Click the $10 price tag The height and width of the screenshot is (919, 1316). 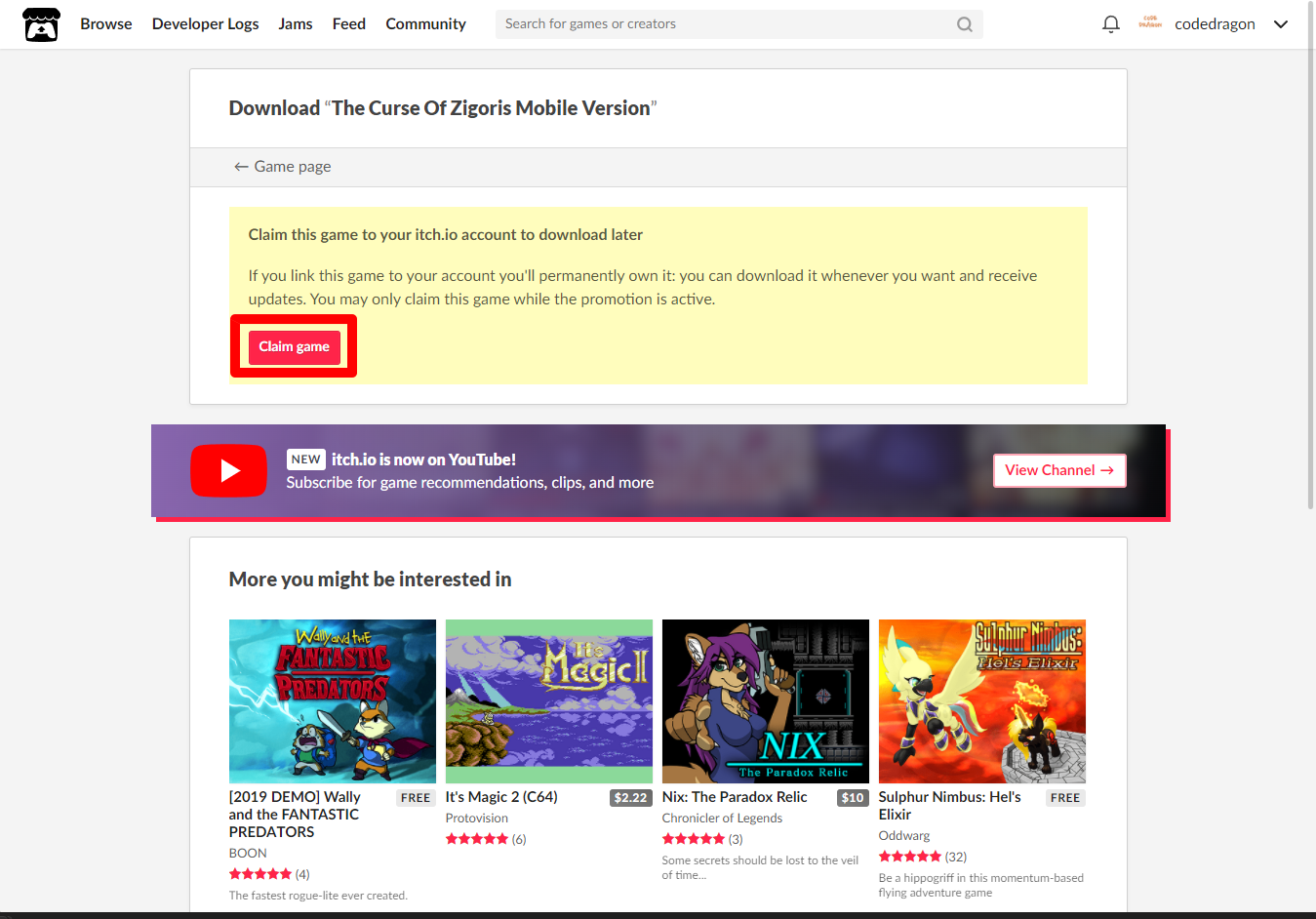click(853, 798)
